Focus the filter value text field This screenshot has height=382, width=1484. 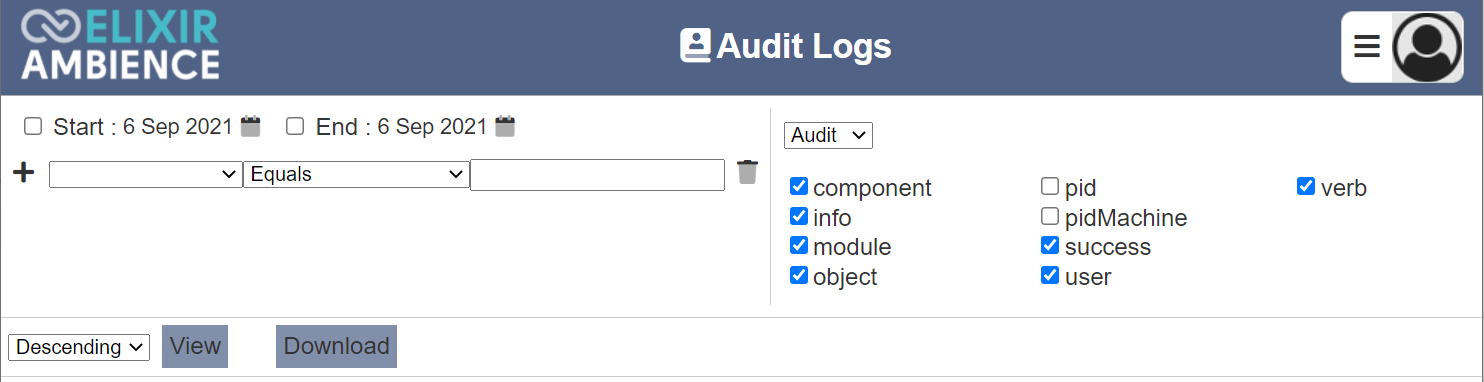(598, 174)
